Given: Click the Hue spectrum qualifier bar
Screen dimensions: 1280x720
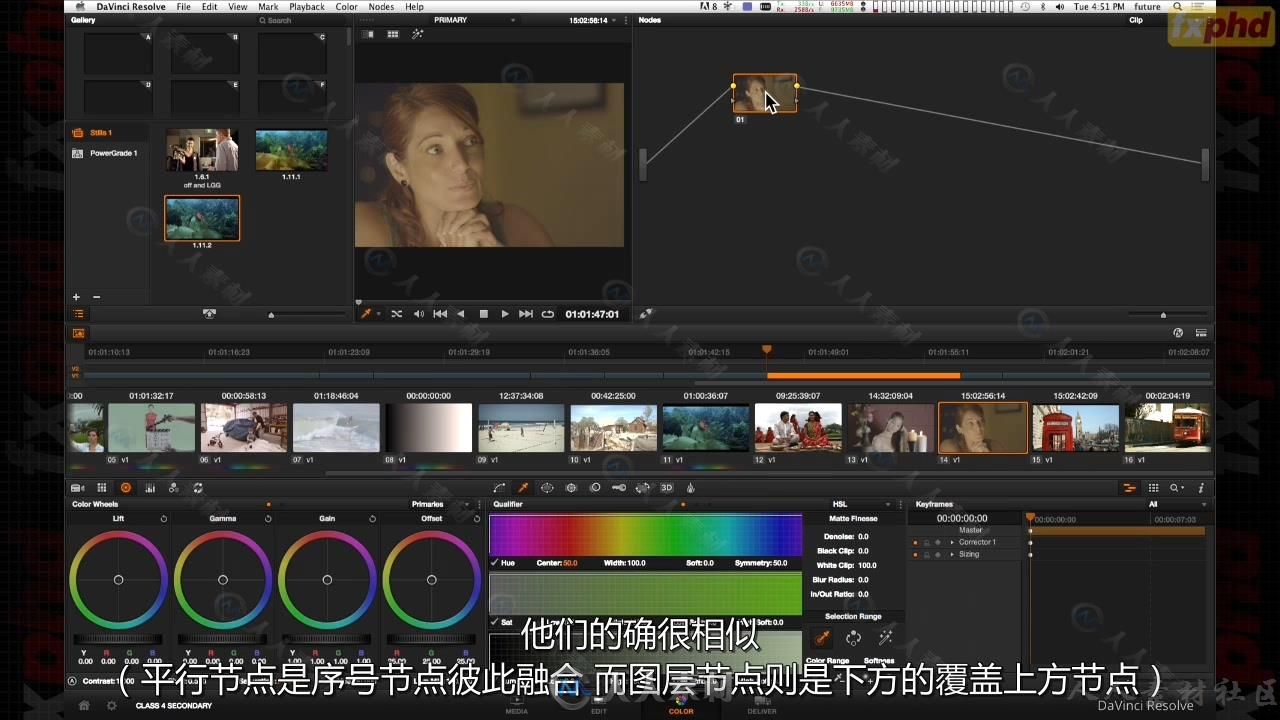Looking at the screenshot, I should click(x=645, y=535).
